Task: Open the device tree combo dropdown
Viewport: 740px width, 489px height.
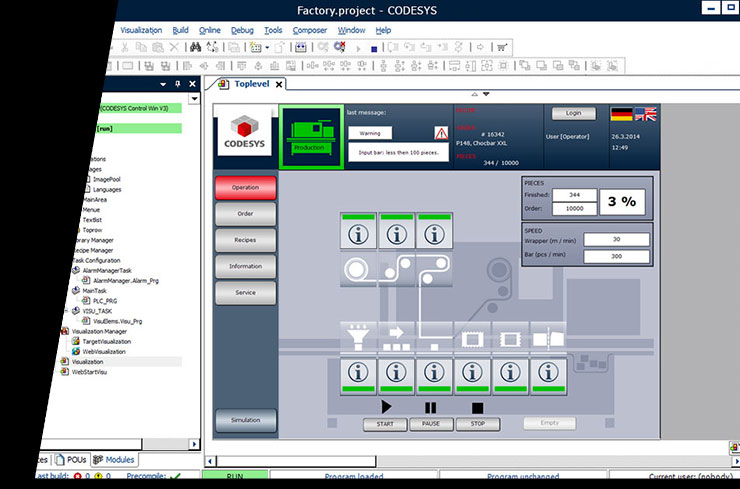Action: click(194, 99)
